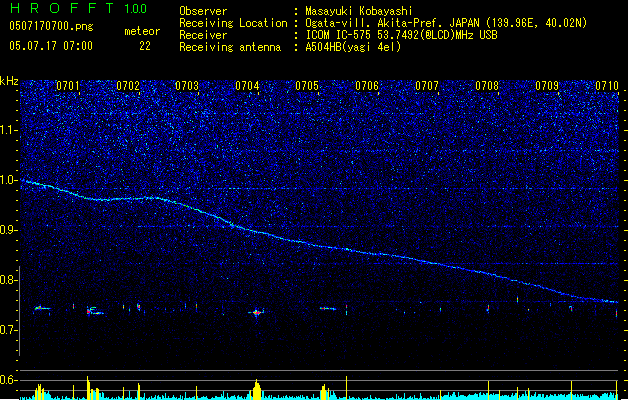Click time marker 0706

[x=367, y=86]
